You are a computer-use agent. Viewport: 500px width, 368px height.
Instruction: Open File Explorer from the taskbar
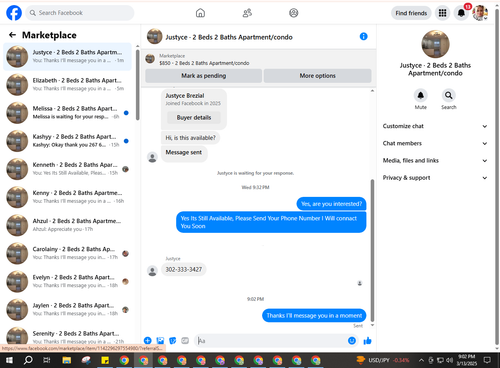67,360
